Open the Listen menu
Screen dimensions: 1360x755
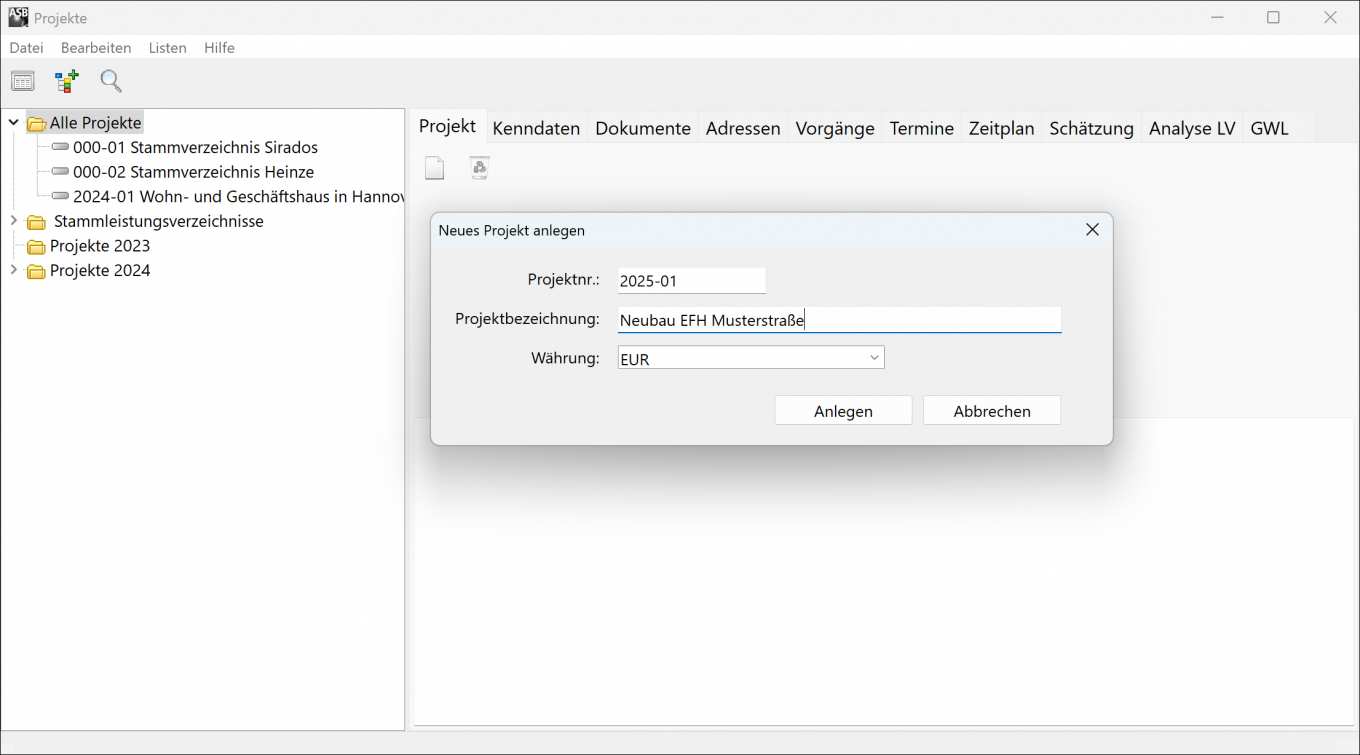point(168,47)
